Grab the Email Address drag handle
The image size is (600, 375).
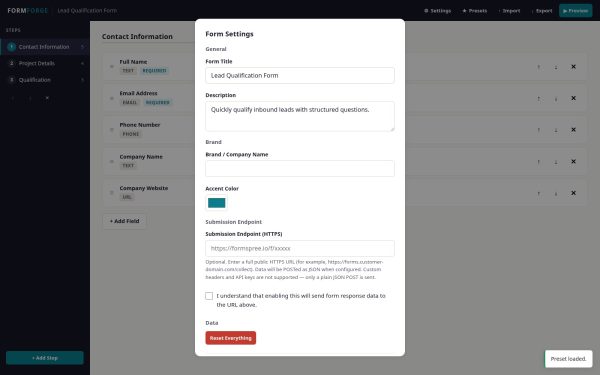[x=112, y=98]
